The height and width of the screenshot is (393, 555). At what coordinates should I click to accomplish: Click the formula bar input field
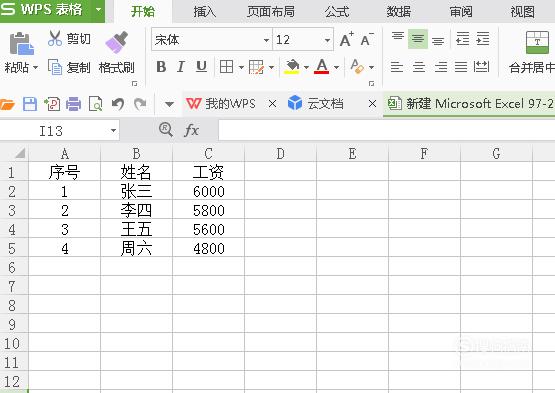point(387,130)
